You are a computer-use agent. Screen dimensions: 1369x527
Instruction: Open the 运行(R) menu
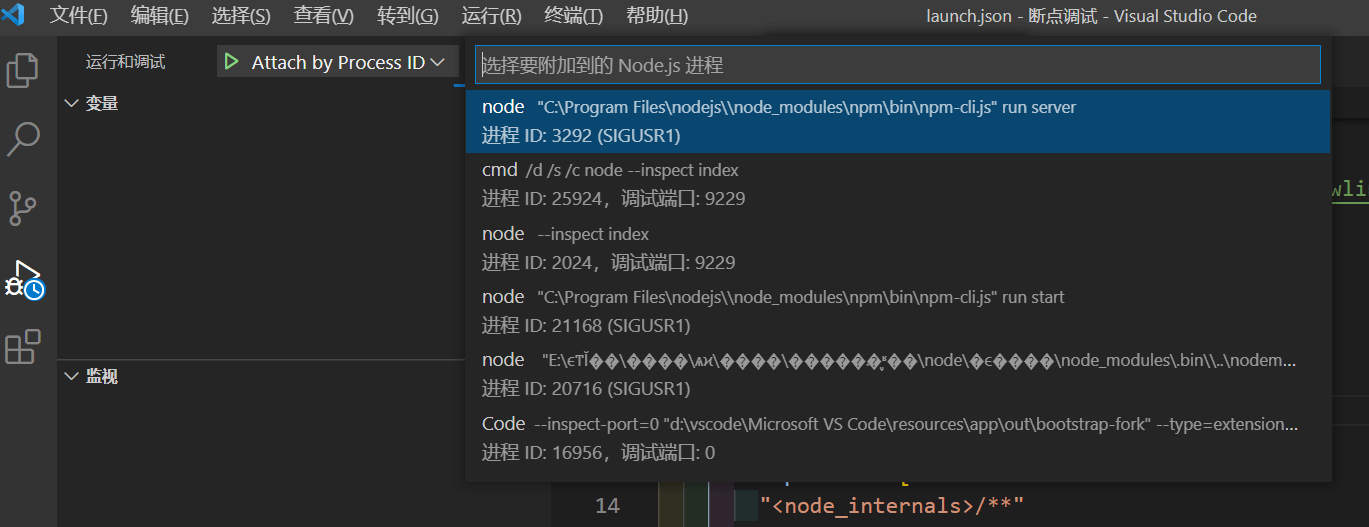pyautogui.click(x=492, y=16)
